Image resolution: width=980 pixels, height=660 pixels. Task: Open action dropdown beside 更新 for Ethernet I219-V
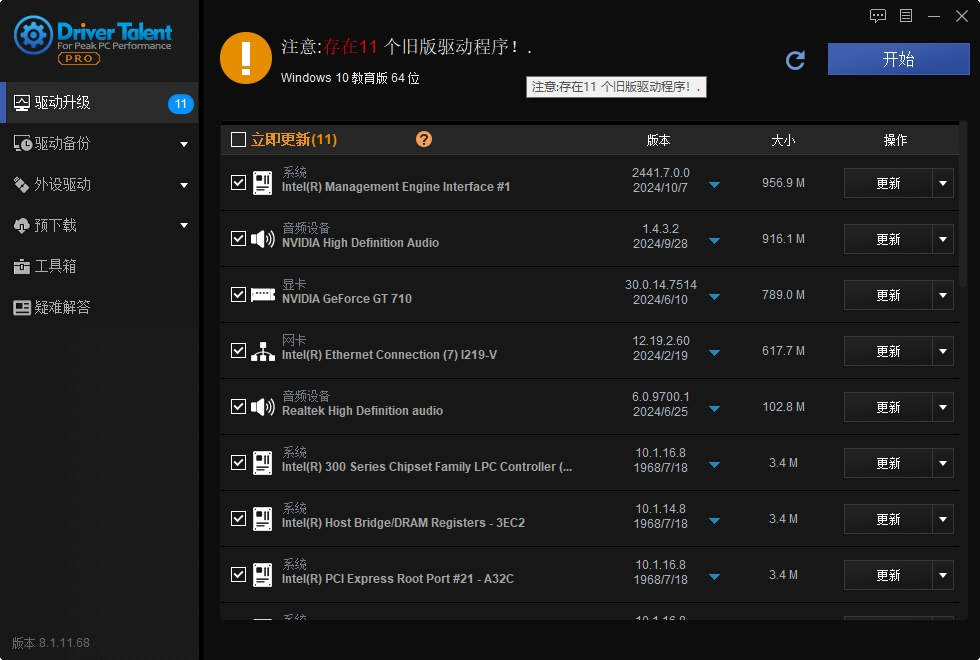pyautogui.click(x=942, y=351)
